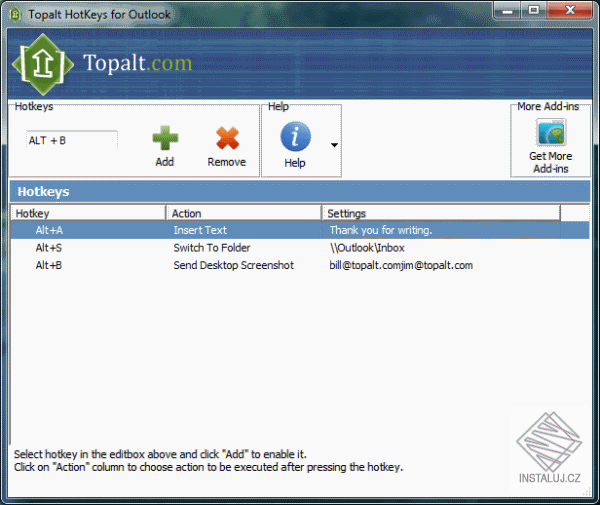Maximize the Topalt HotKeys window

(534, 10)
